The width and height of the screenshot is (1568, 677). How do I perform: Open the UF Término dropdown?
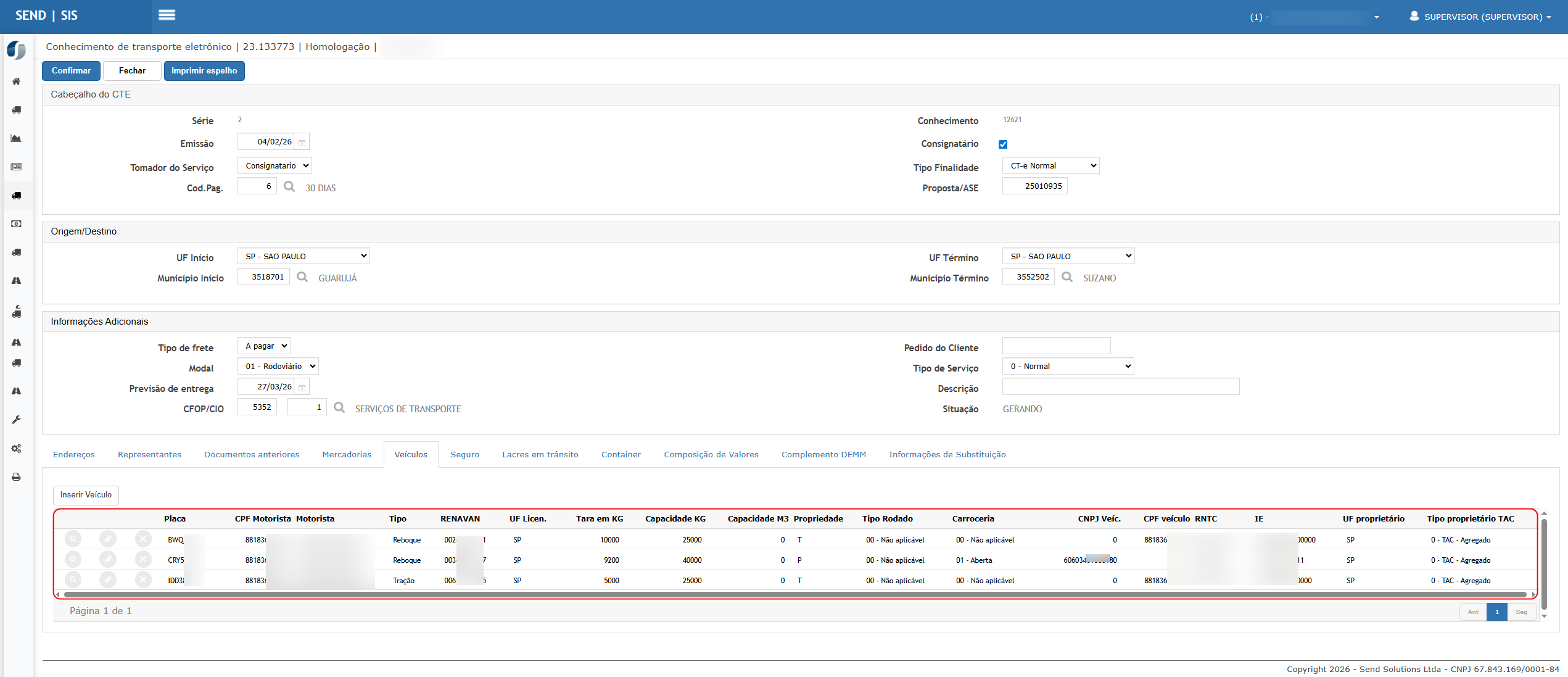coord(1068,256)
